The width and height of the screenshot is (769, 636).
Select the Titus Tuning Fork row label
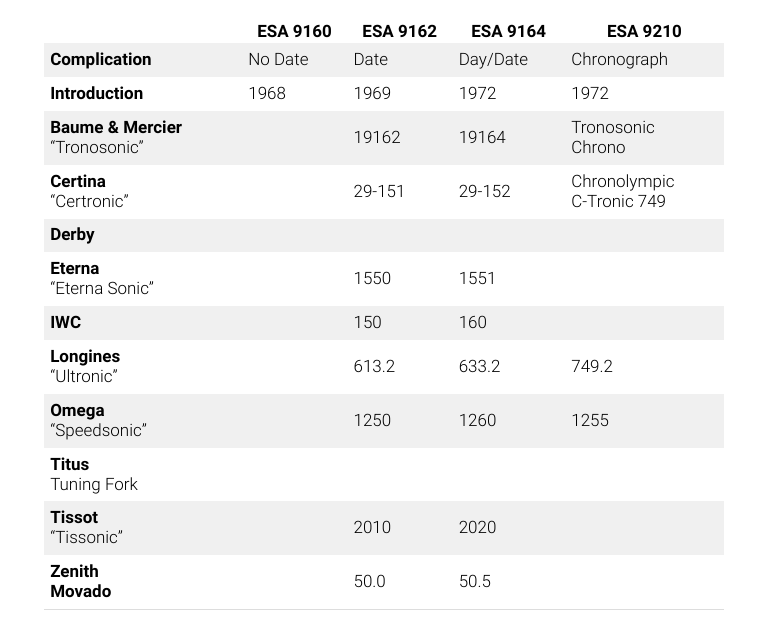pyautogui.click(x=94, y=474)
